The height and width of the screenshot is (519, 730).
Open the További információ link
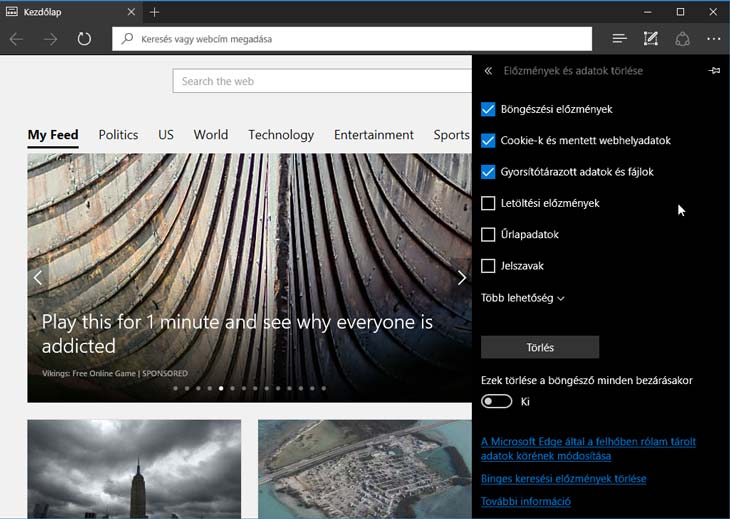pyautogui.click(x=526, y=501)
